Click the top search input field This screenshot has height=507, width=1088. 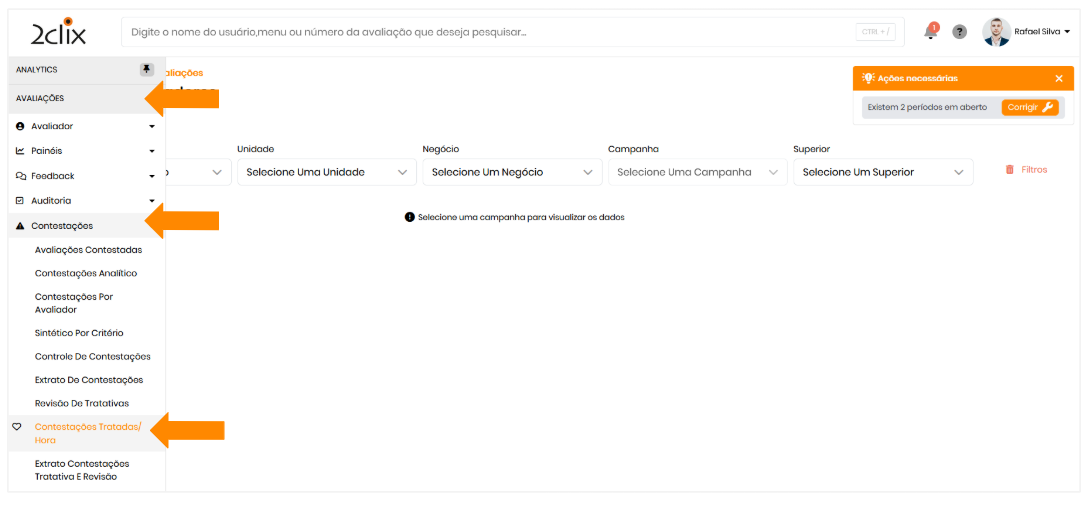click(490, 32)
